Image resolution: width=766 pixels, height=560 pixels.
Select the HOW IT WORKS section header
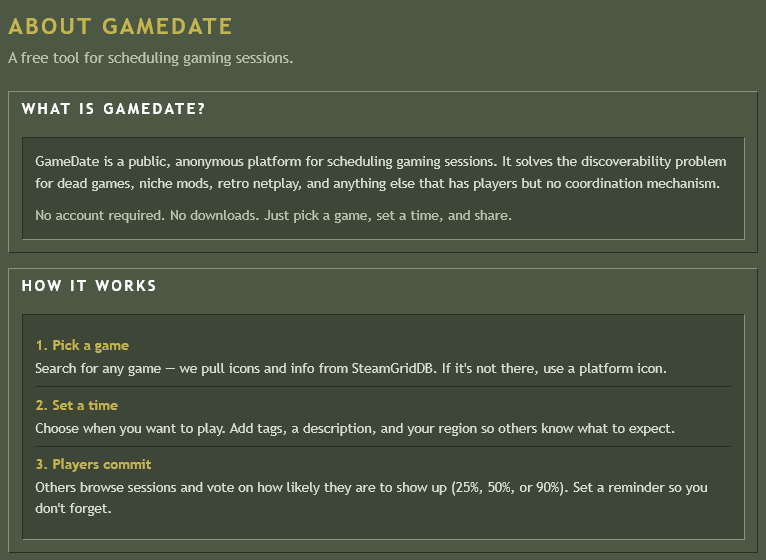pyautogui.click(x=89, y=286)
